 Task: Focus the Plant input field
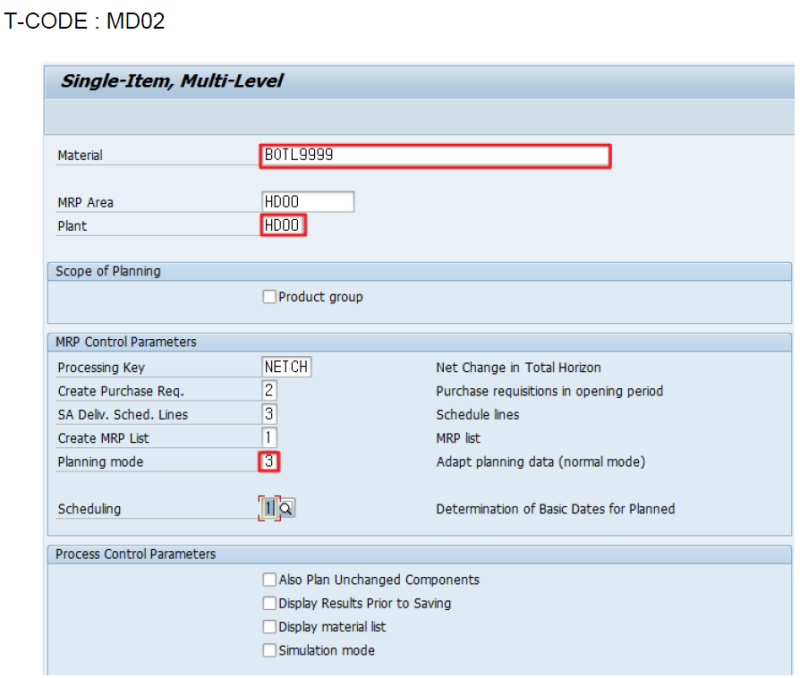pyautogui.click(x=283, y=225)
